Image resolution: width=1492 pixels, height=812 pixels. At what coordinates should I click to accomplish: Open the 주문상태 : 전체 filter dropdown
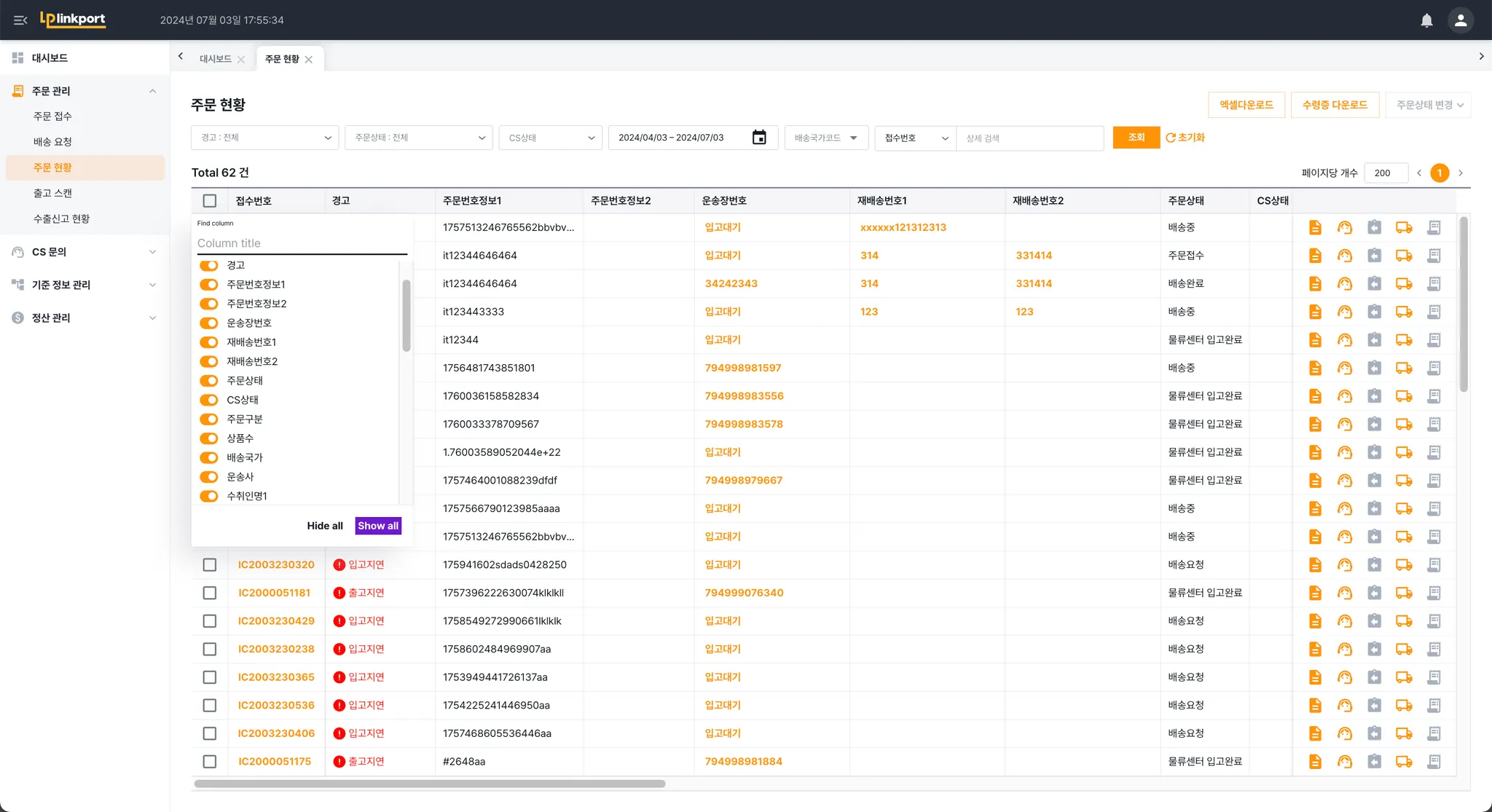click(x=419, y=138)
